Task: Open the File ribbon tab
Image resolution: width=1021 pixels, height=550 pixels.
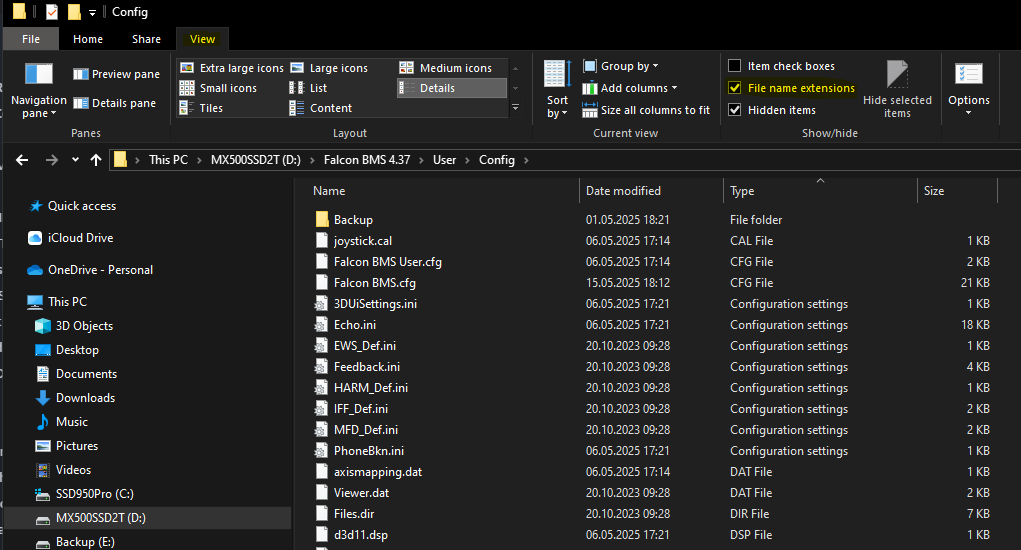Action: click(31, 39)
